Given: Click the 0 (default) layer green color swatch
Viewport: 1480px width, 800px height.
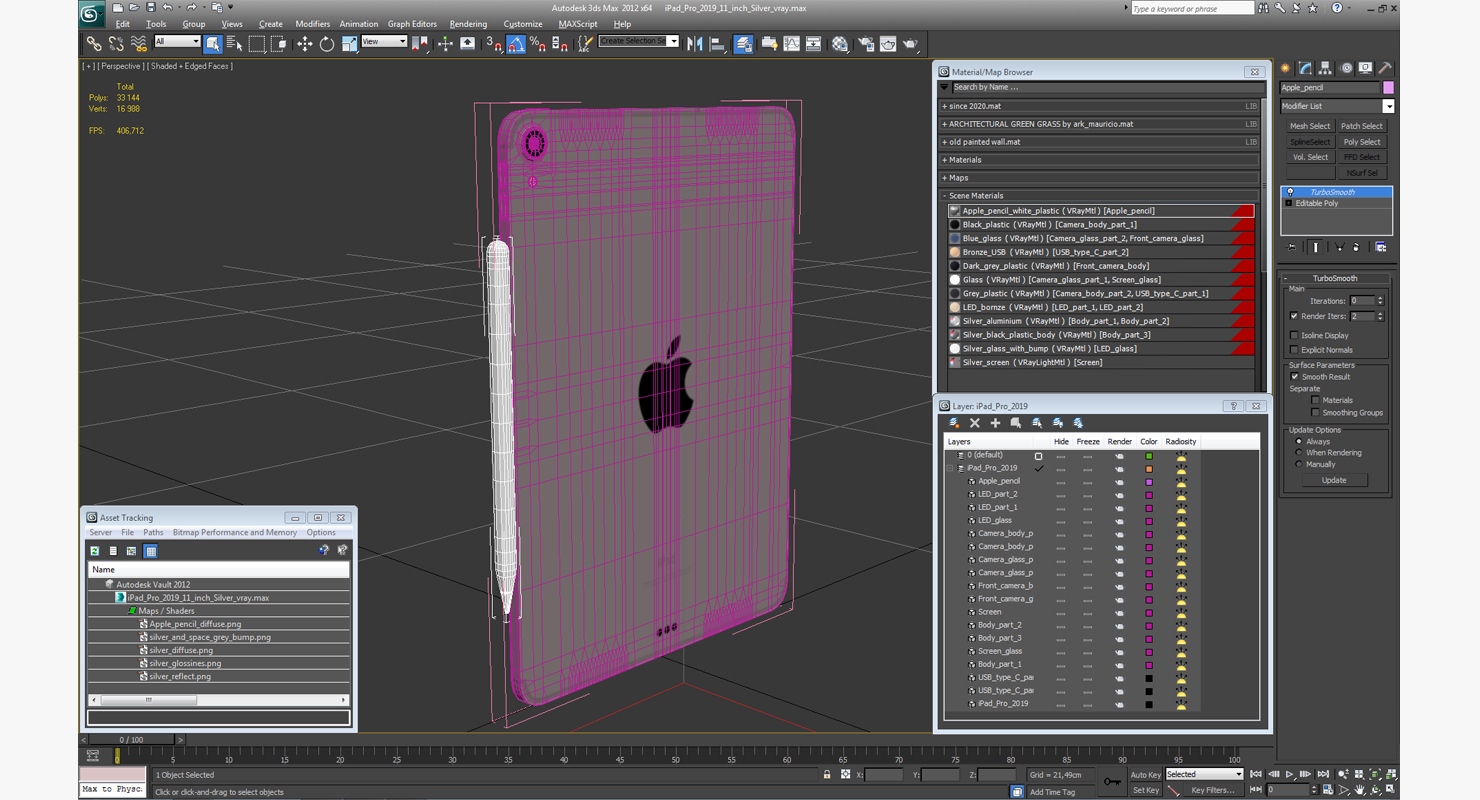Looking at the screenshot, I should point(1149,456).
